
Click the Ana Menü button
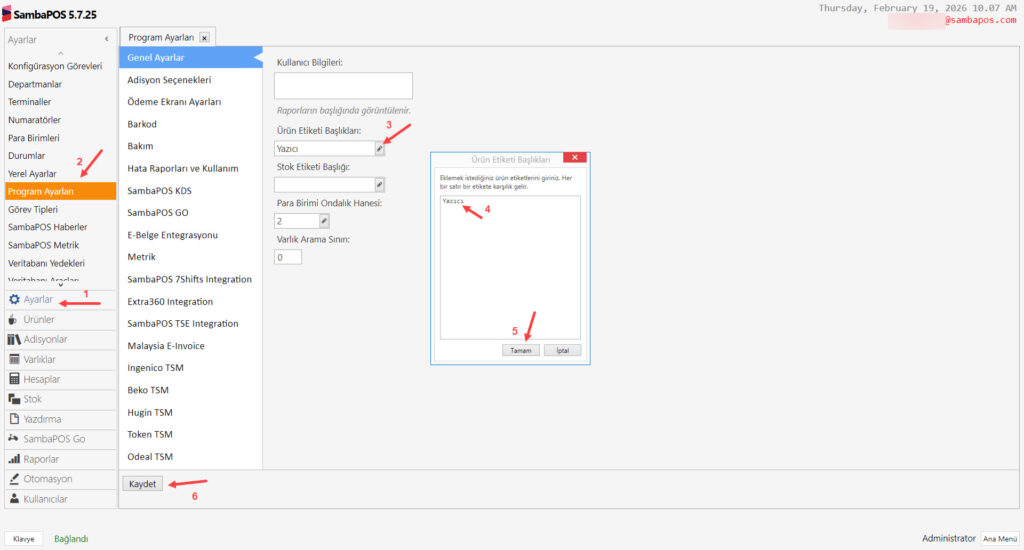999,538
